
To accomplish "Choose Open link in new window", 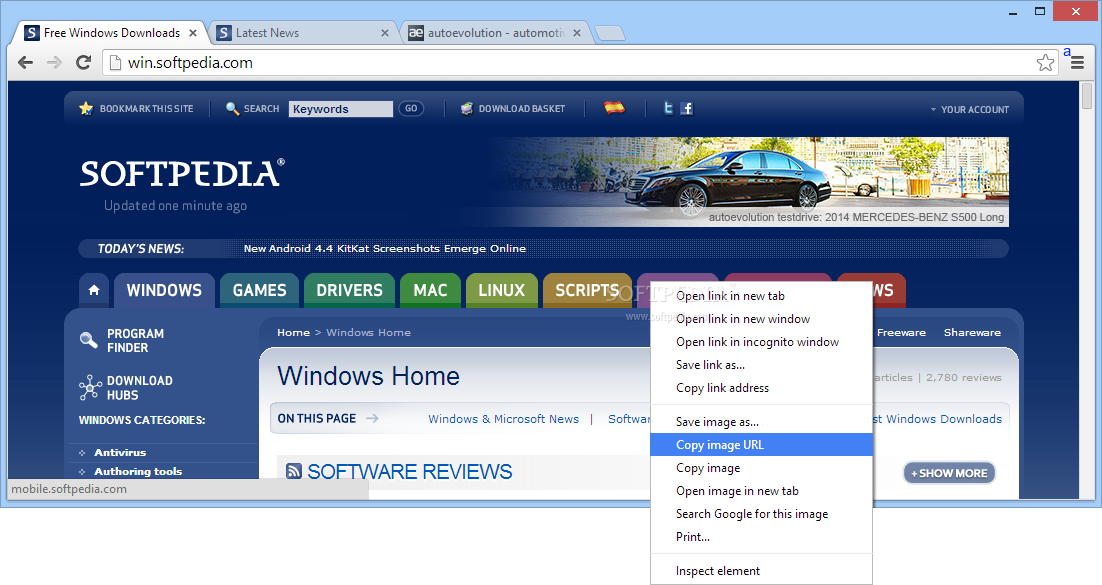I will 761,319.
